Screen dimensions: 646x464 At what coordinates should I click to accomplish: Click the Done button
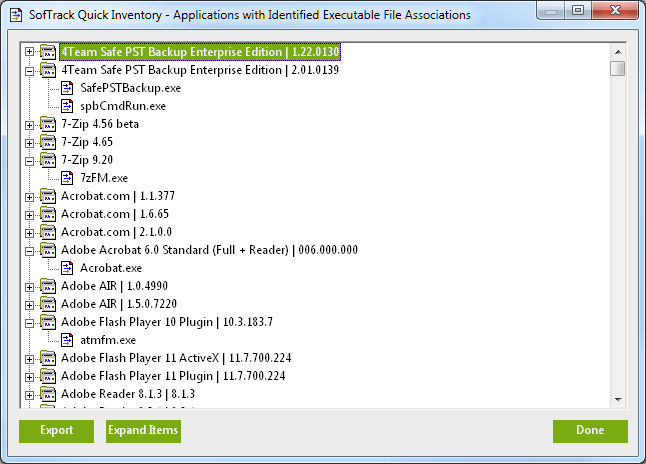pyautogui.click(x=590, y=431)
